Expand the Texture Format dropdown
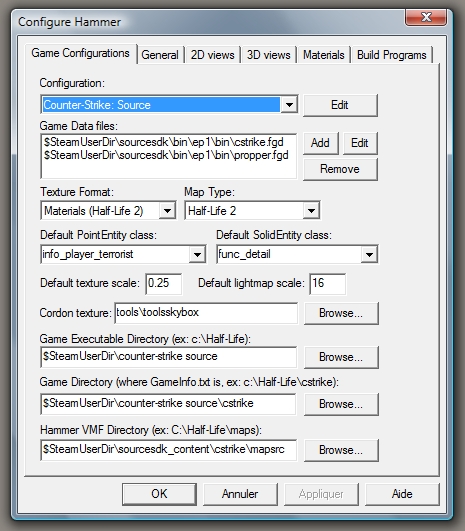The image size is (465, 531). click(167, 211)
